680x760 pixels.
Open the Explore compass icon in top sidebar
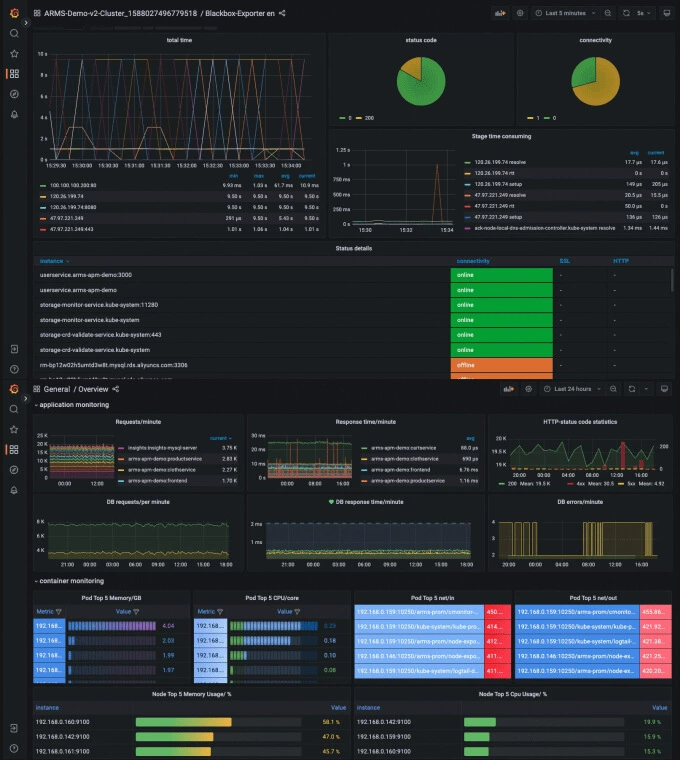click(x=14, y=94)
